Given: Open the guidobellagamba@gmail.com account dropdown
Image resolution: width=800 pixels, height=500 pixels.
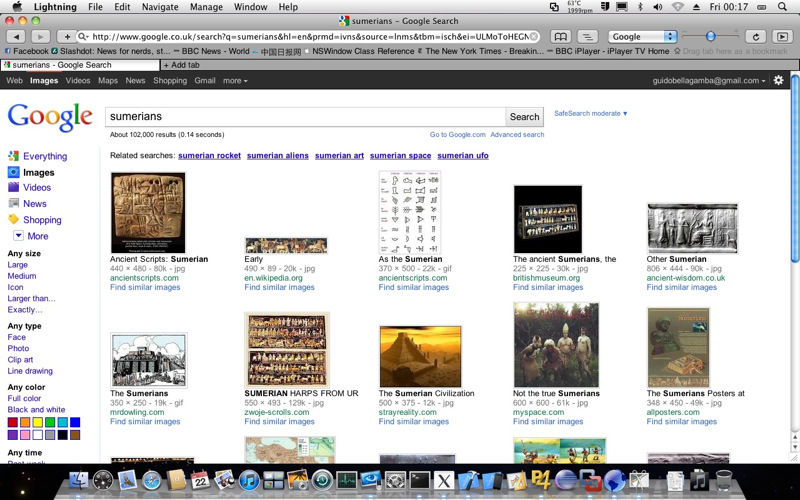Looking at the screenshot, I should [x=709, y=81].
